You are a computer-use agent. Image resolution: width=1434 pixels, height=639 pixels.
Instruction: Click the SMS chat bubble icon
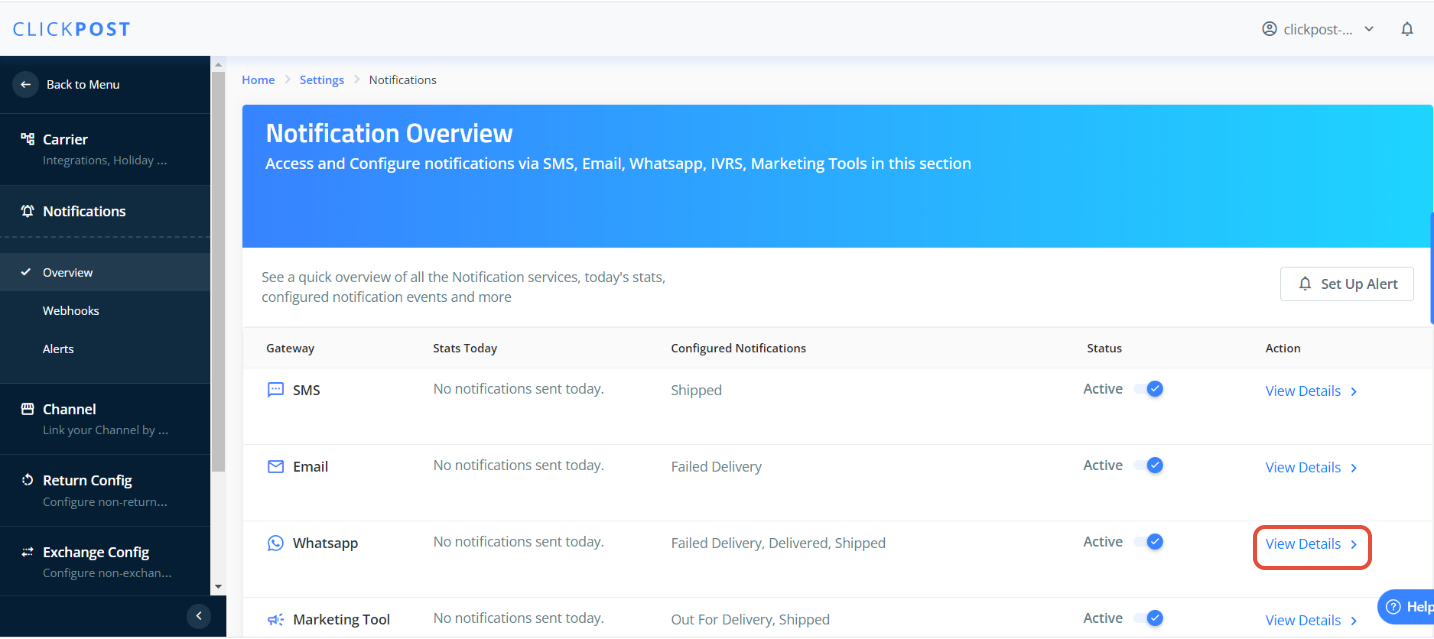click(x=276, y=390)
